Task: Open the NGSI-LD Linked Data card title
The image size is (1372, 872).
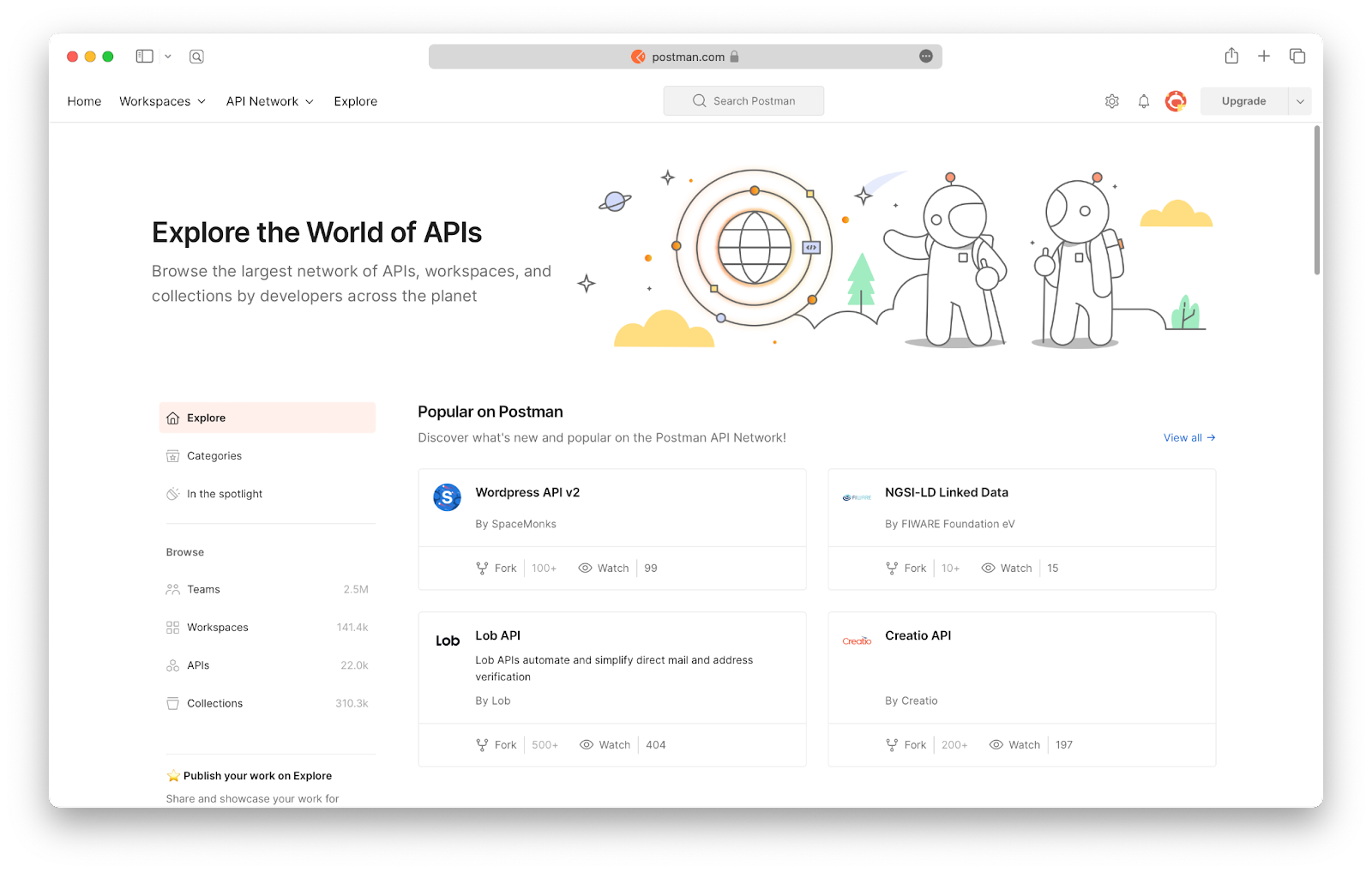Action: [x=947, y=492]
